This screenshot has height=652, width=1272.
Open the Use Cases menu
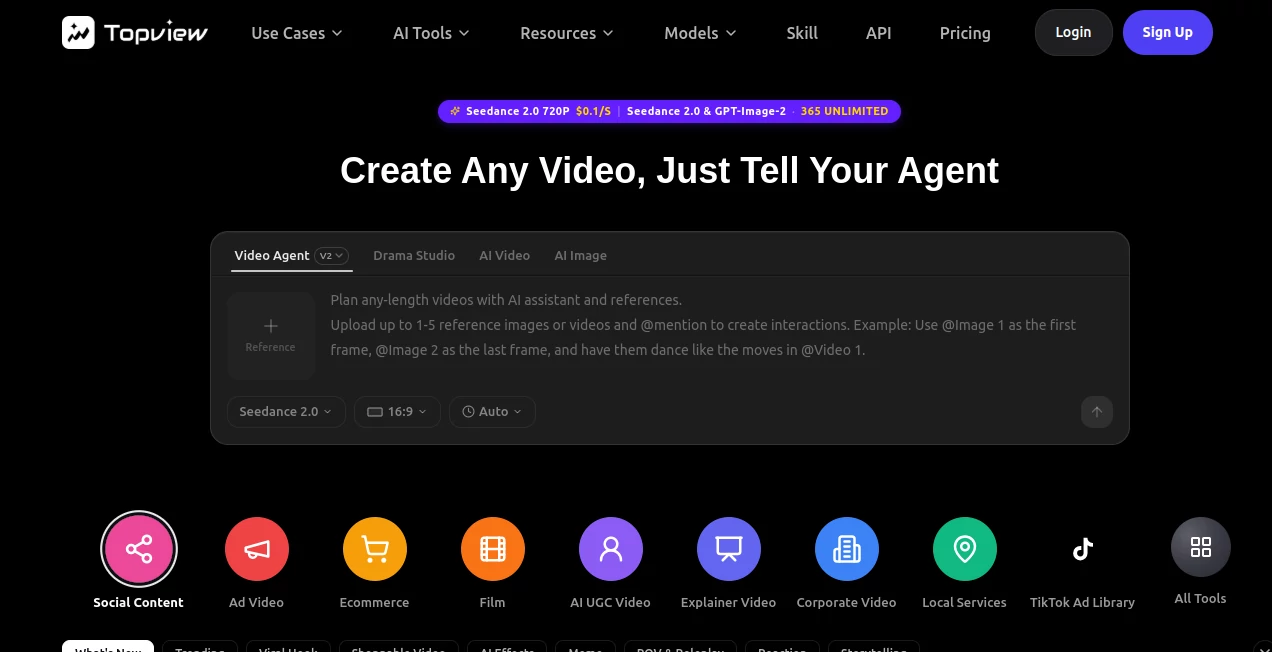point(297,33)
